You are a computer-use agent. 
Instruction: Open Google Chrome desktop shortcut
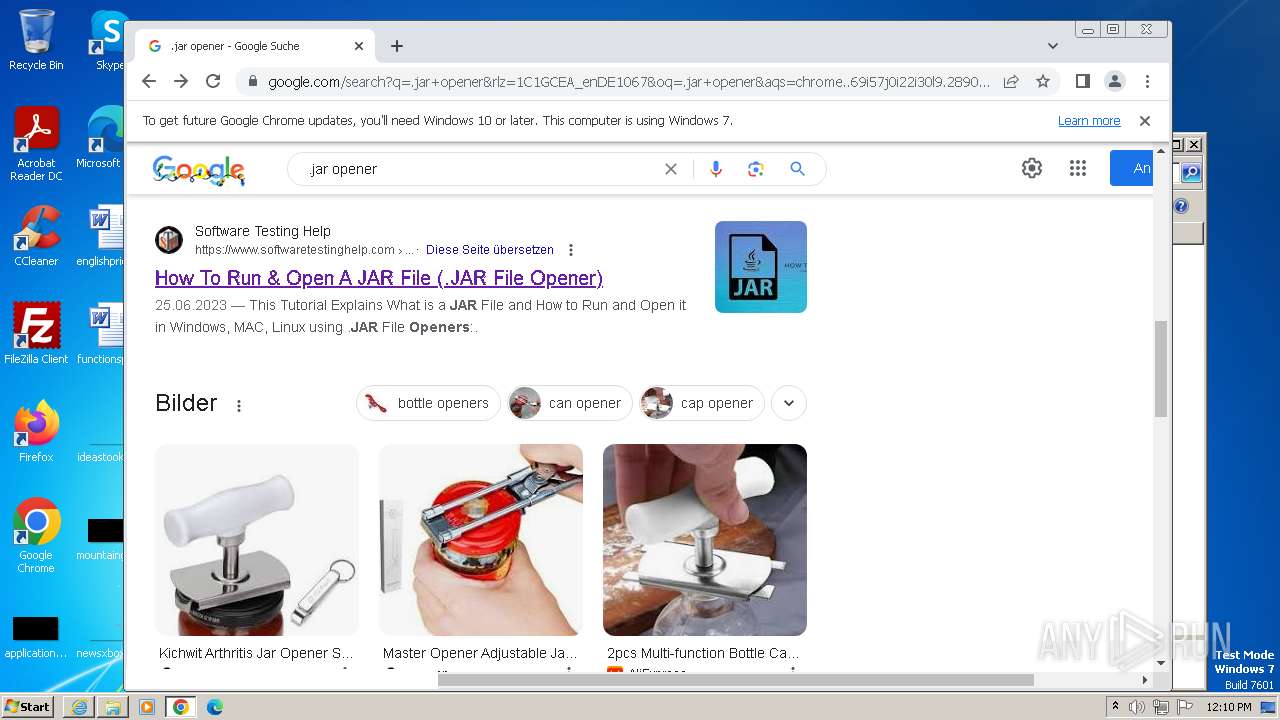click(36, 536)
